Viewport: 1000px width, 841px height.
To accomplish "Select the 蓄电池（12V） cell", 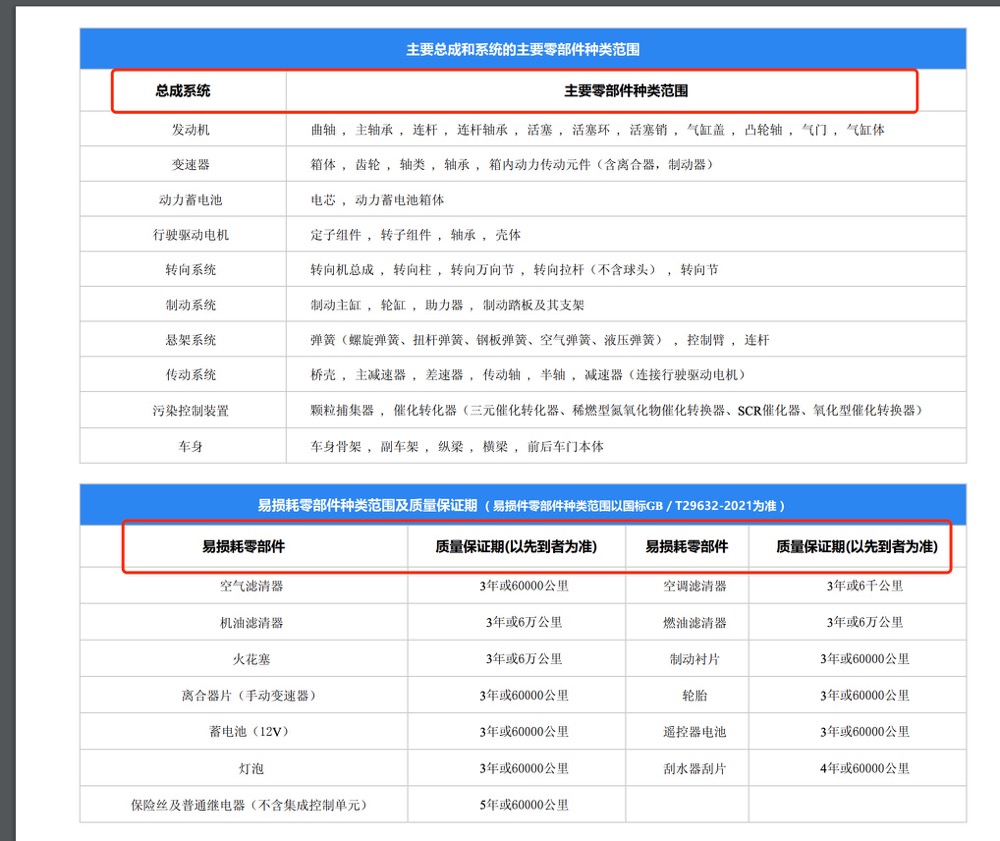I will (249, 732).
